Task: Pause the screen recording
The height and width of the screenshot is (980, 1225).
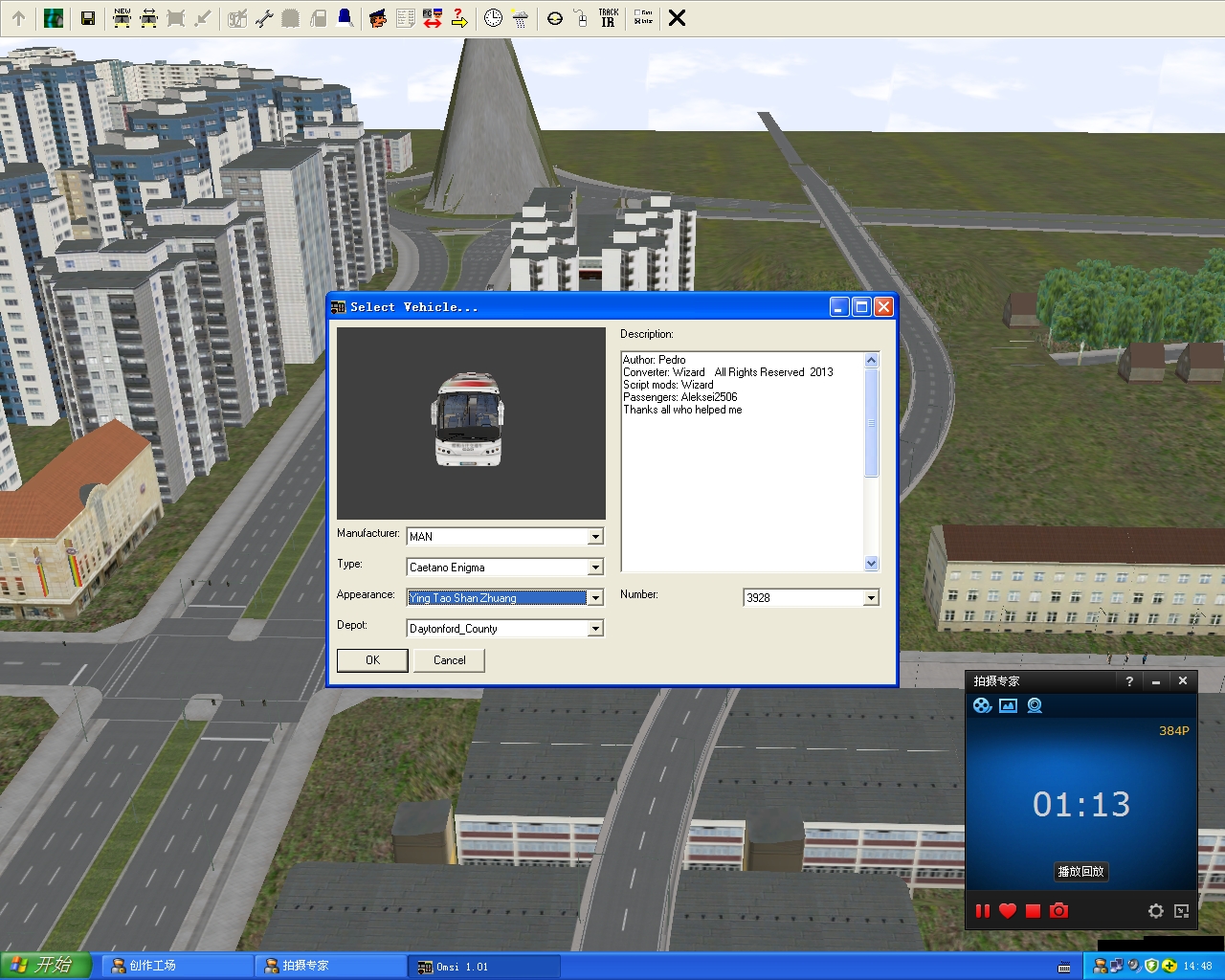Action: (982, 911)
